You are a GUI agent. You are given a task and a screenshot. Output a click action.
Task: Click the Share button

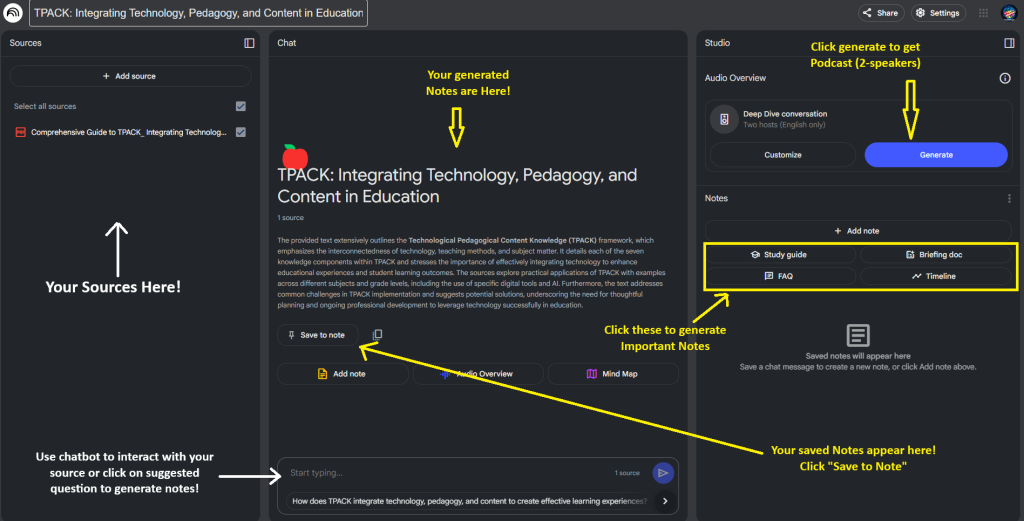[880, 13]
